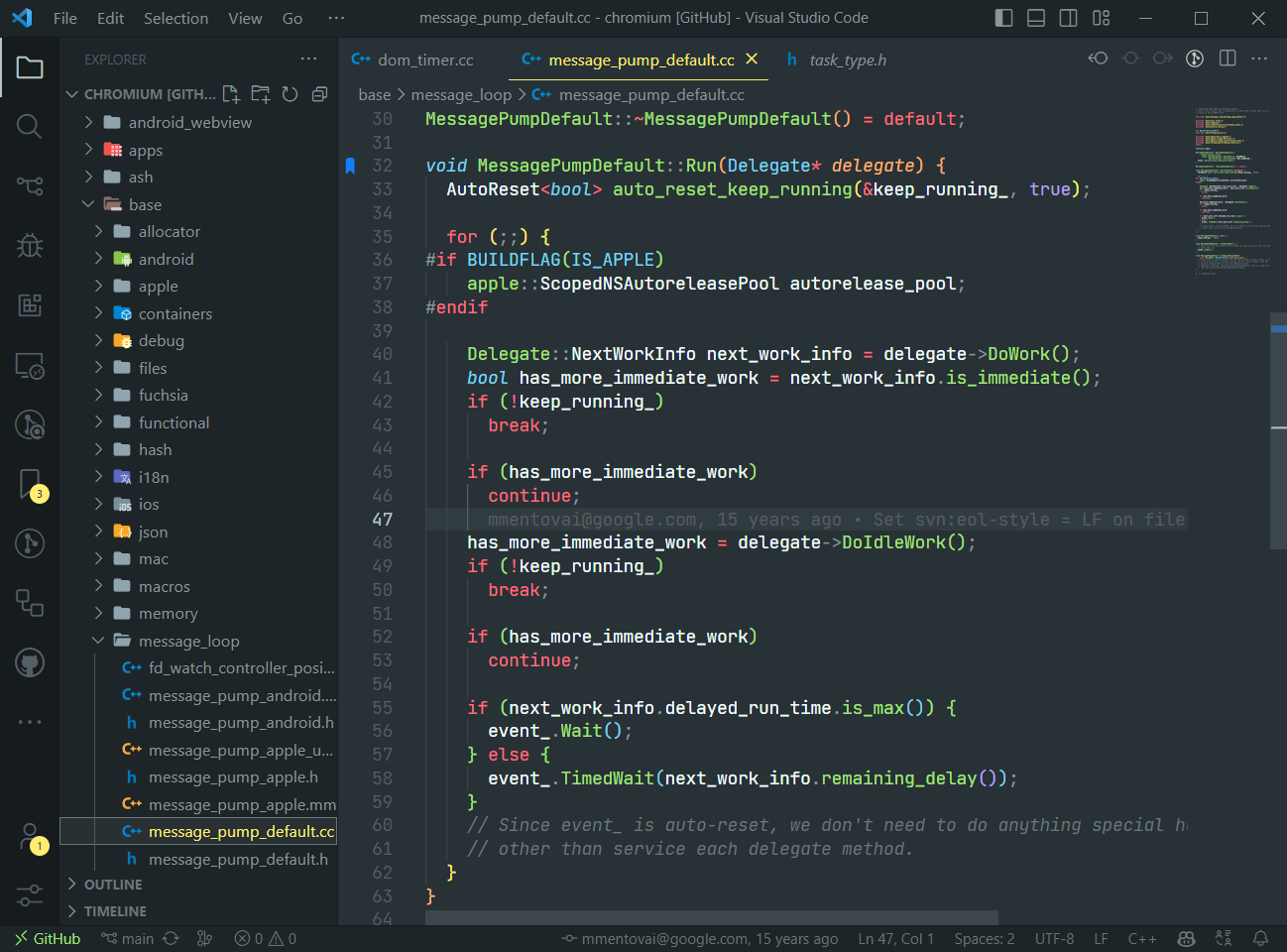Toggle file blame icon in editor toolbar
This screenshot has height=952, width=1287.
(1195, 59)
